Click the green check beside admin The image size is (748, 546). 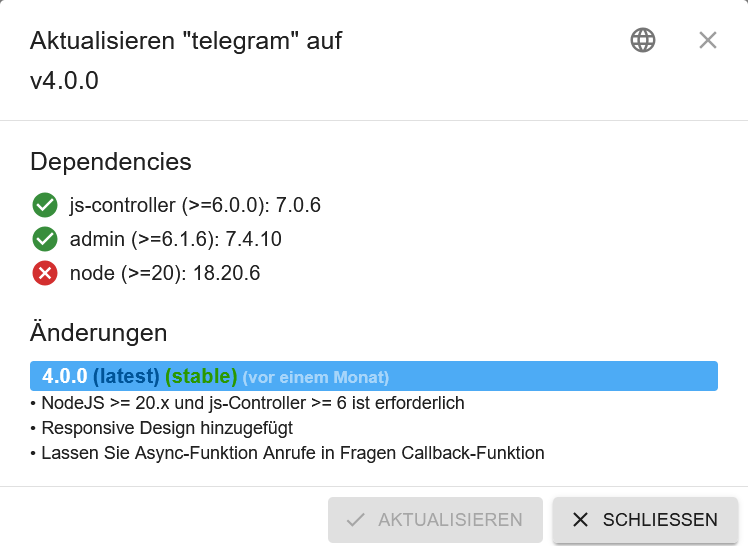45,239
